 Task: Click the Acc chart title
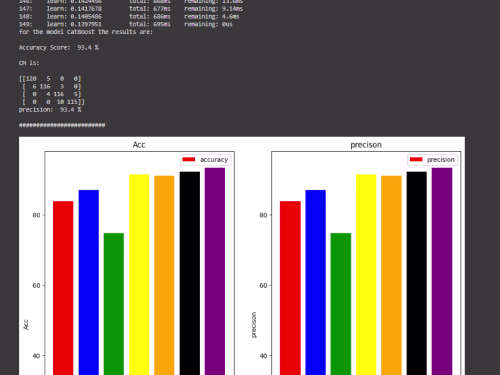click(139, 145)
